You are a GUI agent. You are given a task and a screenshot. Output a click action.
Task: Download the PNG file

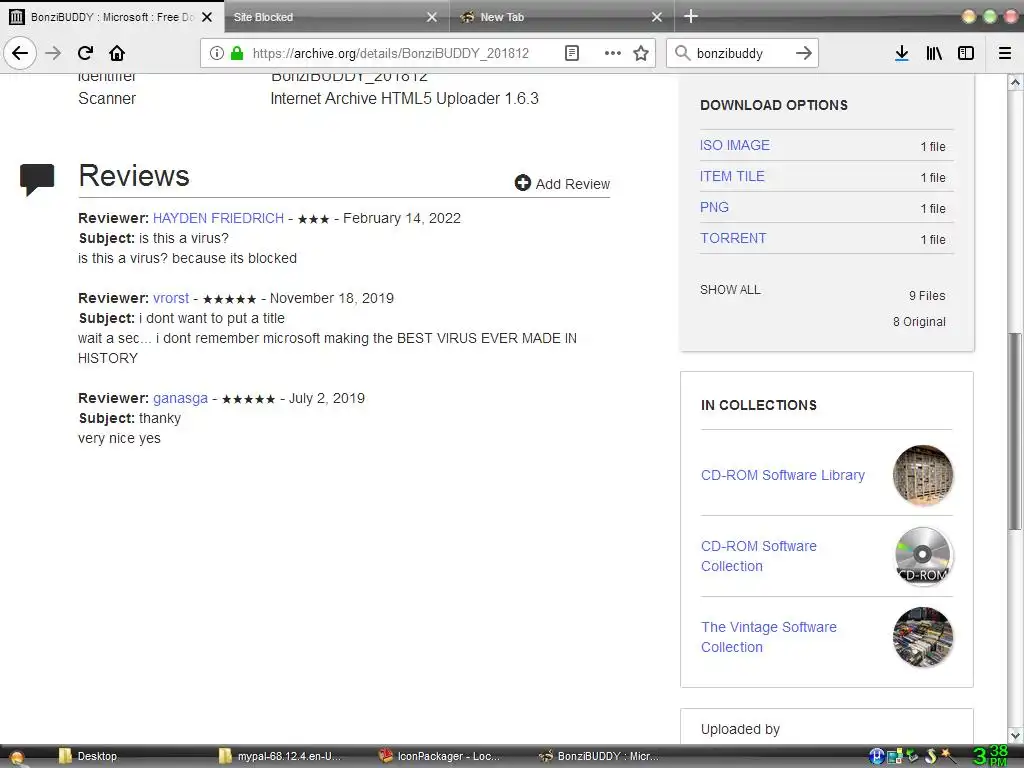click(x=714, y=207)
